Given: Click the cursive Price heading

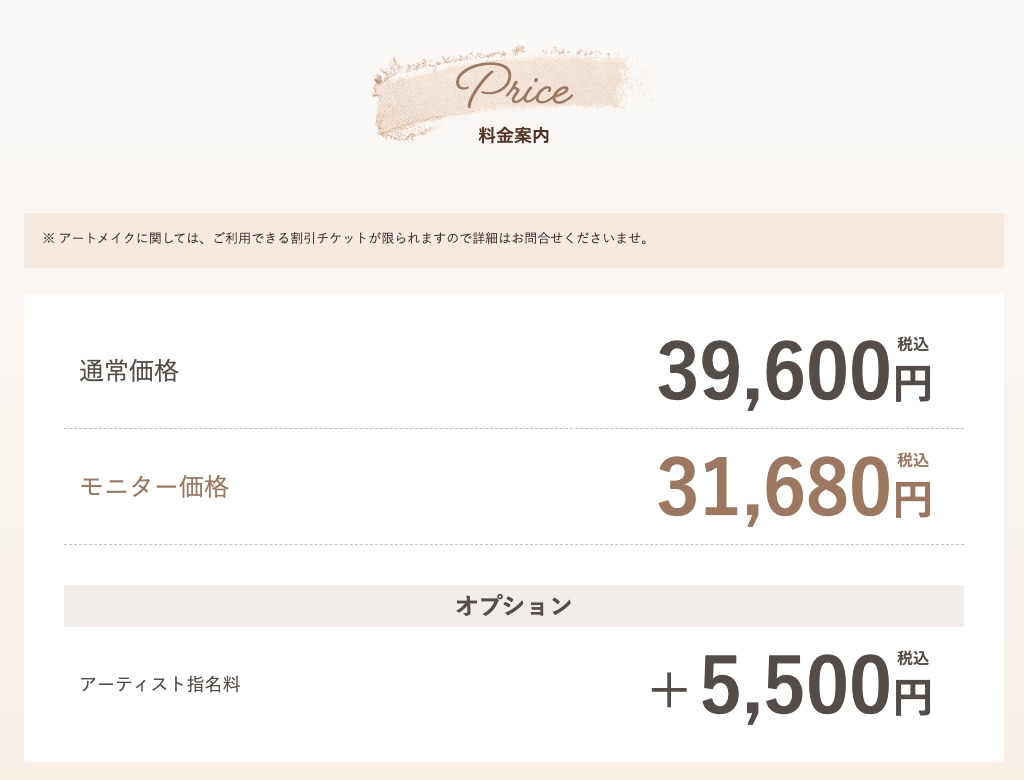Looking at the screenshot, I should (x=515, y=86).
